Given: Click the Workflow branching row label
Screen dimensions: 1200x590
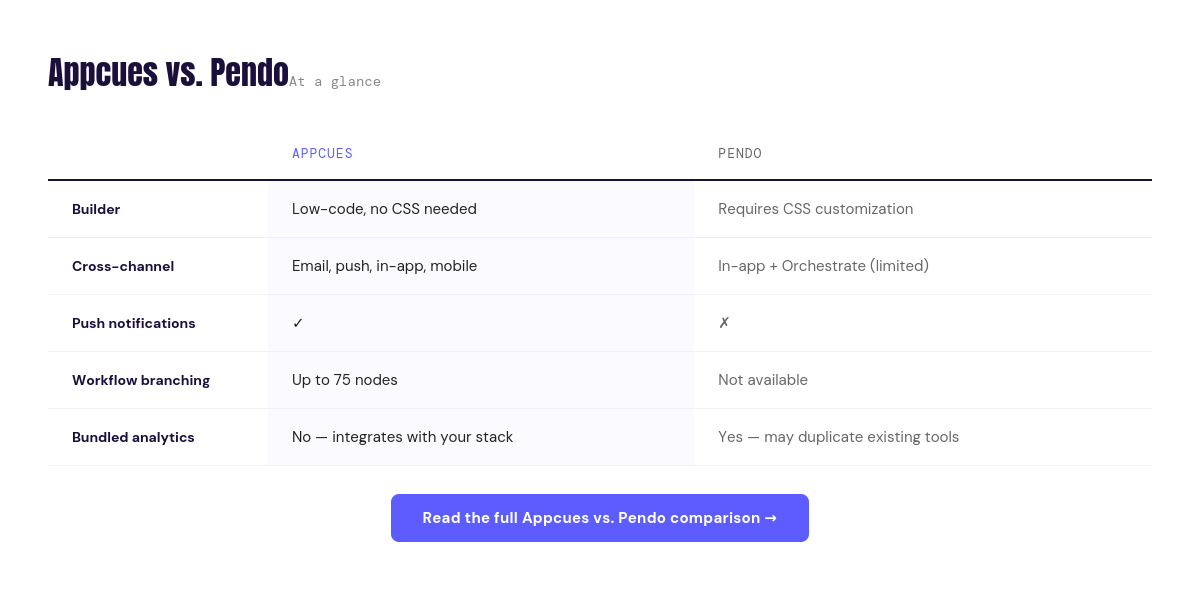Looking at the screenshot, I should (x=141, y=380).
